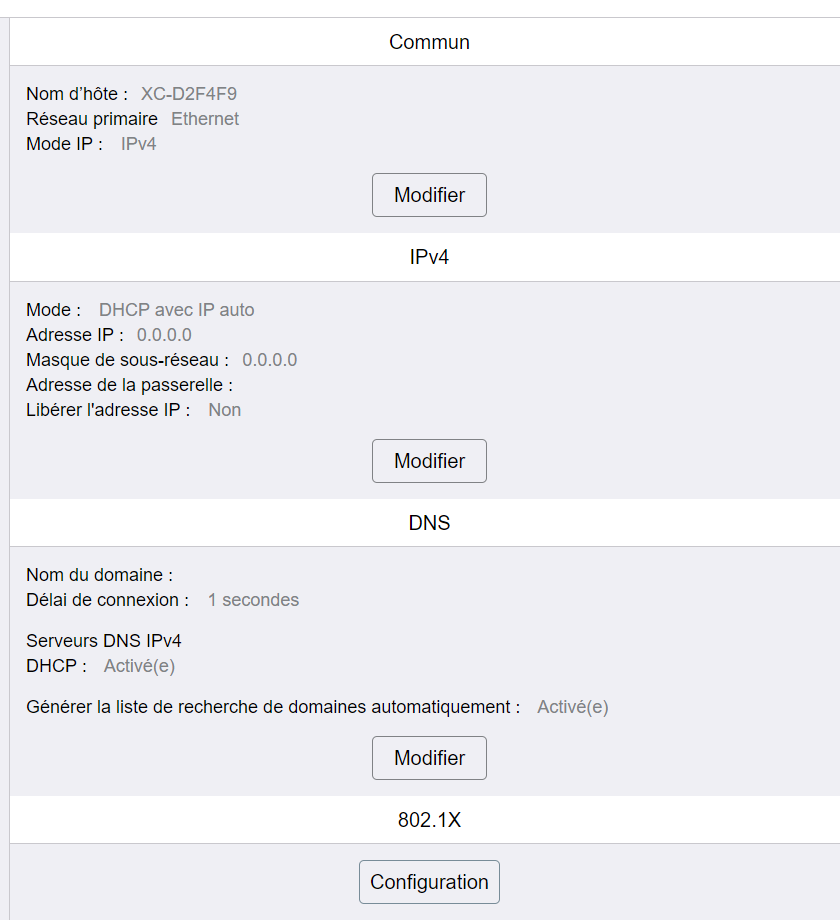Select the Commun section header
The height and width of the screenshot is (920, 840).
click(429, 42)
